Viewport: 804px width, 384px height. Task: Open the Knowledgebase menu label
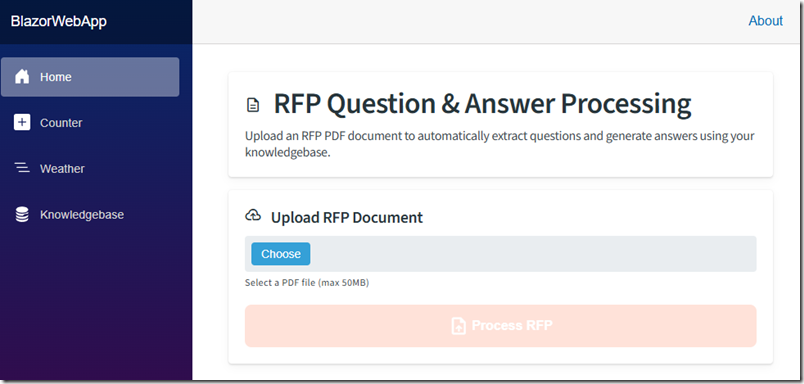82,214
